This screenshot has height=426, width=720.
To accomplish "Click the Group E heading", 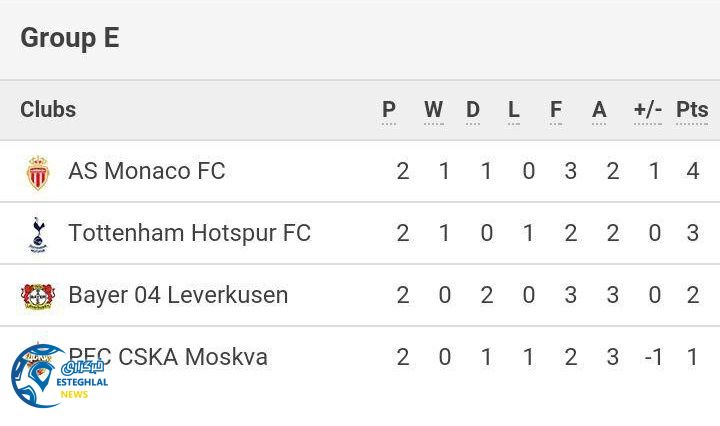I will click(70, 38).
